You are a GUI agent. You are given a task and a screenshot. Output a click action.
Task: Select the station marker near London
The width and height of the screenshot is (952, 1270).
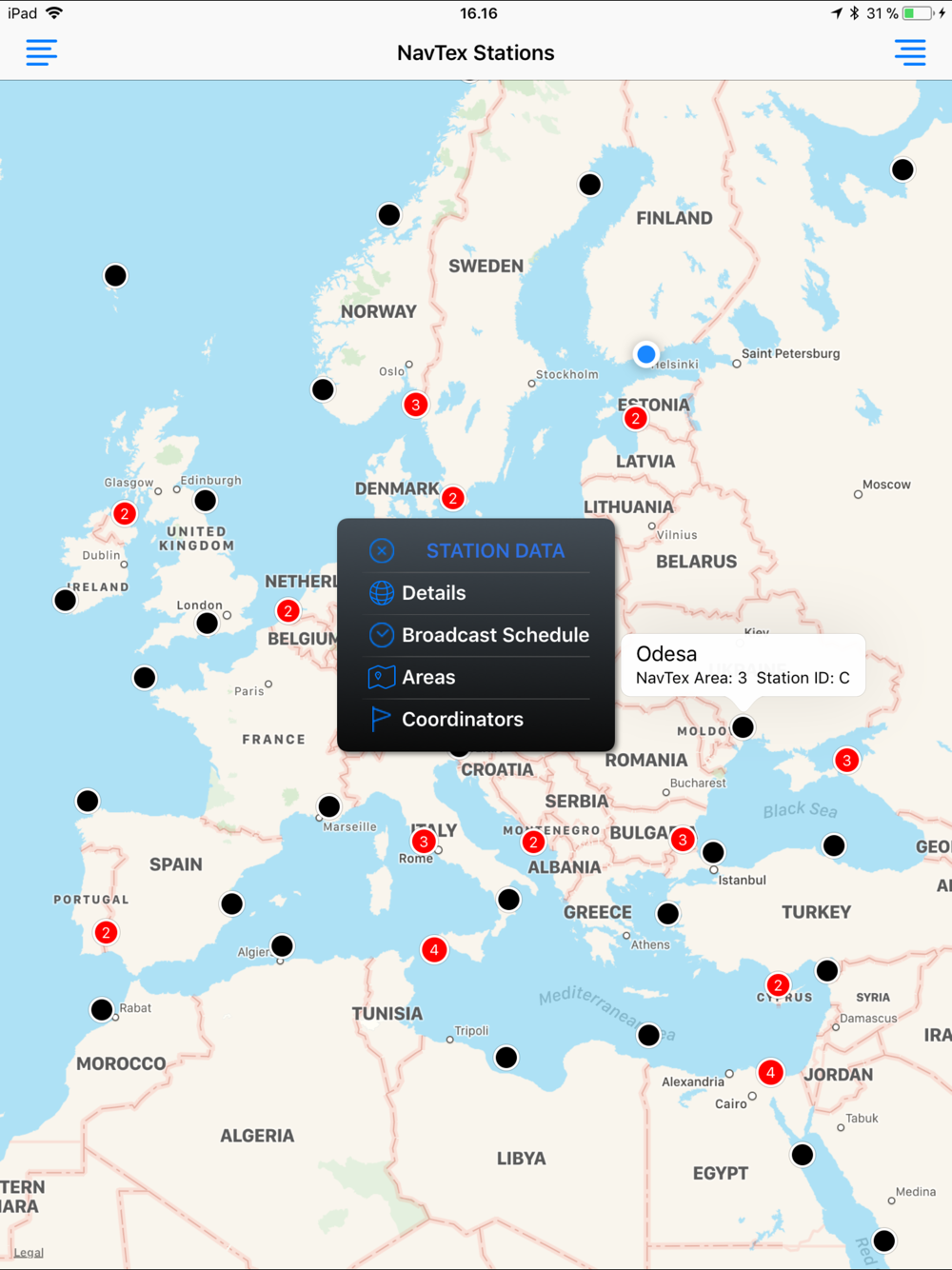point(207,624)
